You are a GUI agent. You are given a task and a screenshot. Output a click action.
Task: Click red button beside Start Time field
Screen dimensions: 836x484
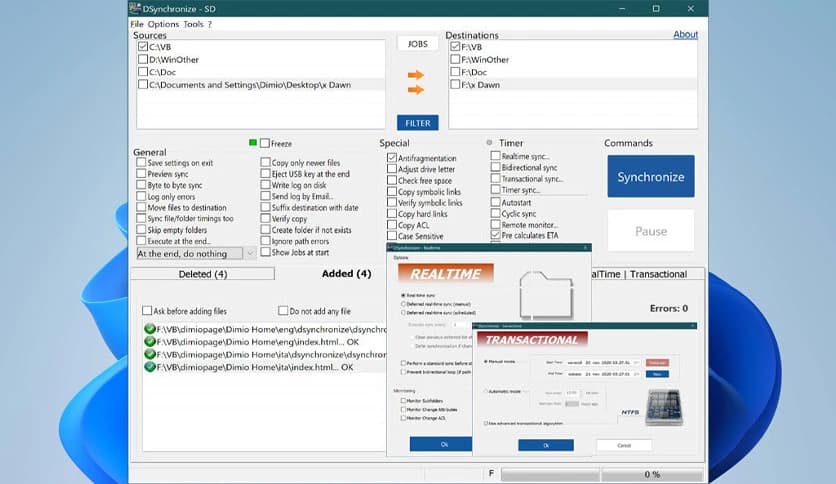[x=657, y=362]
